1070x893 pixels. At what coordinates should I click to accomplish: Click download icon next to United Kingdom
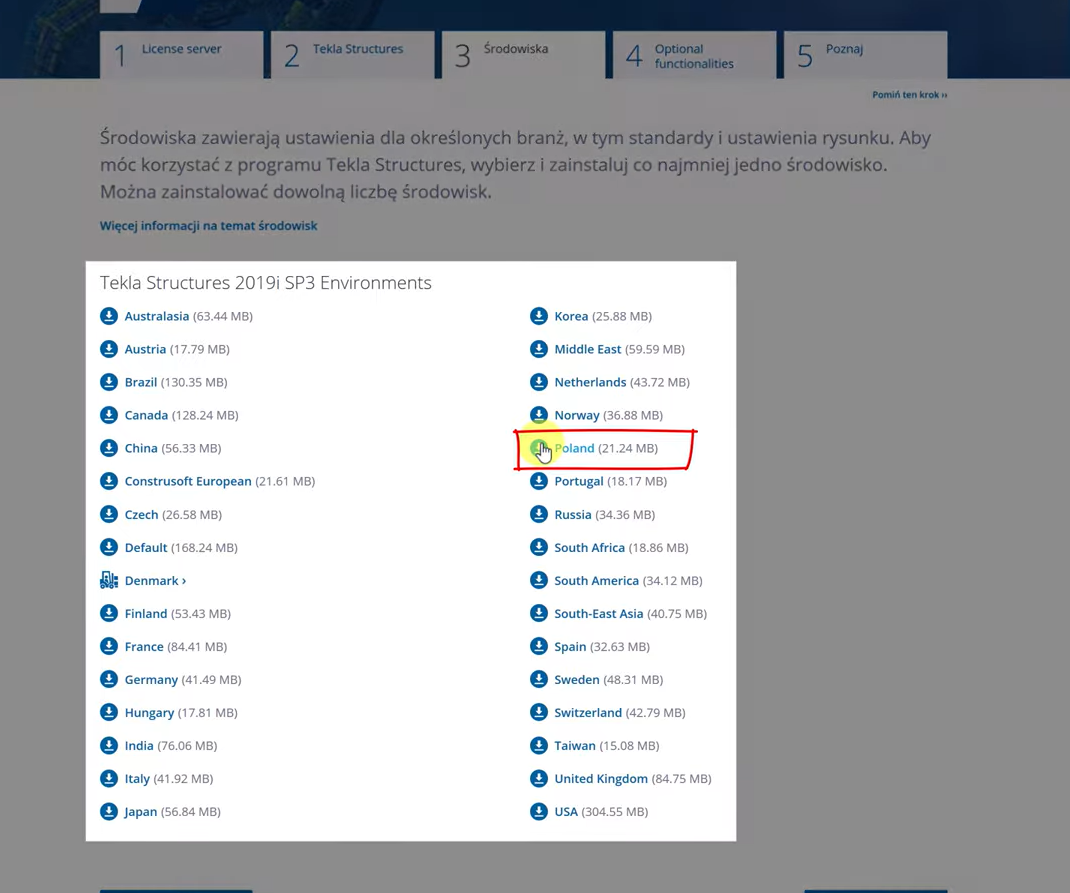pyautogui.click(x=539, y=778)
